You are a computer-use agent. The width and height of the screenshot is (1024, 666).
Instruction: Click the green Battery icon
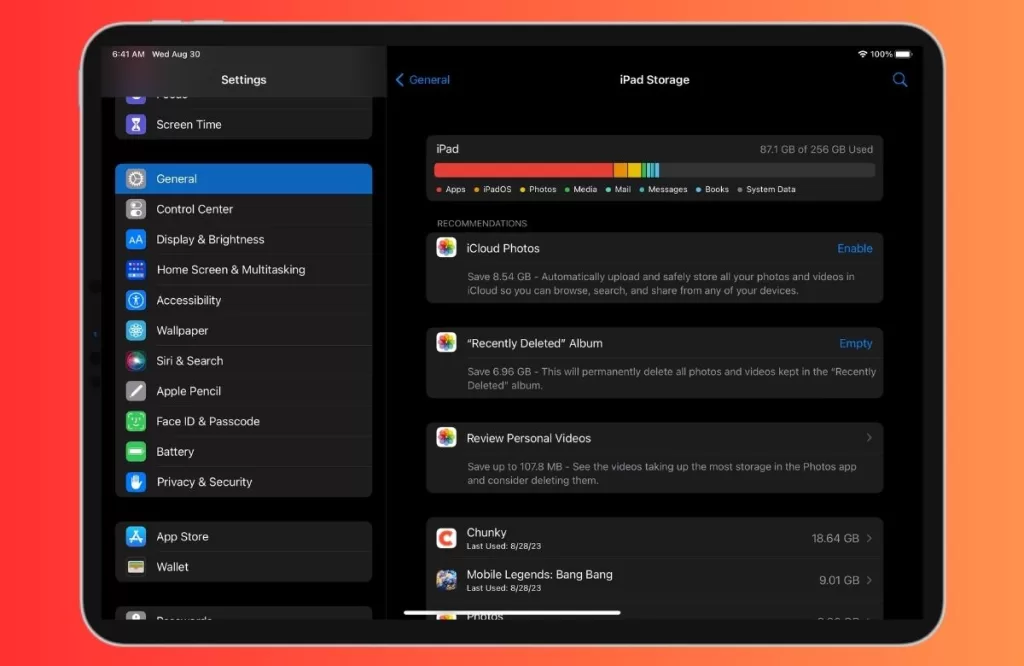(136, 451)
